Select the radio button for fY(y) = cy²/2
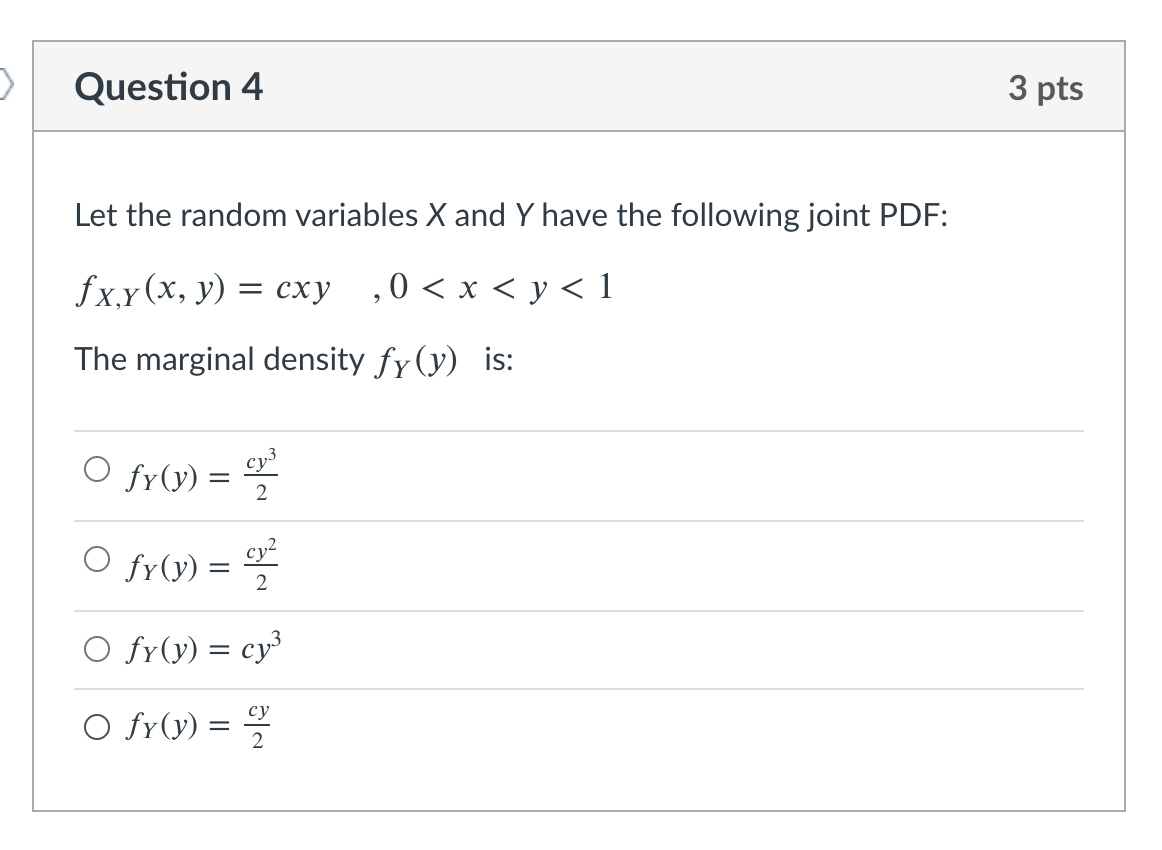 pos(97,561)
